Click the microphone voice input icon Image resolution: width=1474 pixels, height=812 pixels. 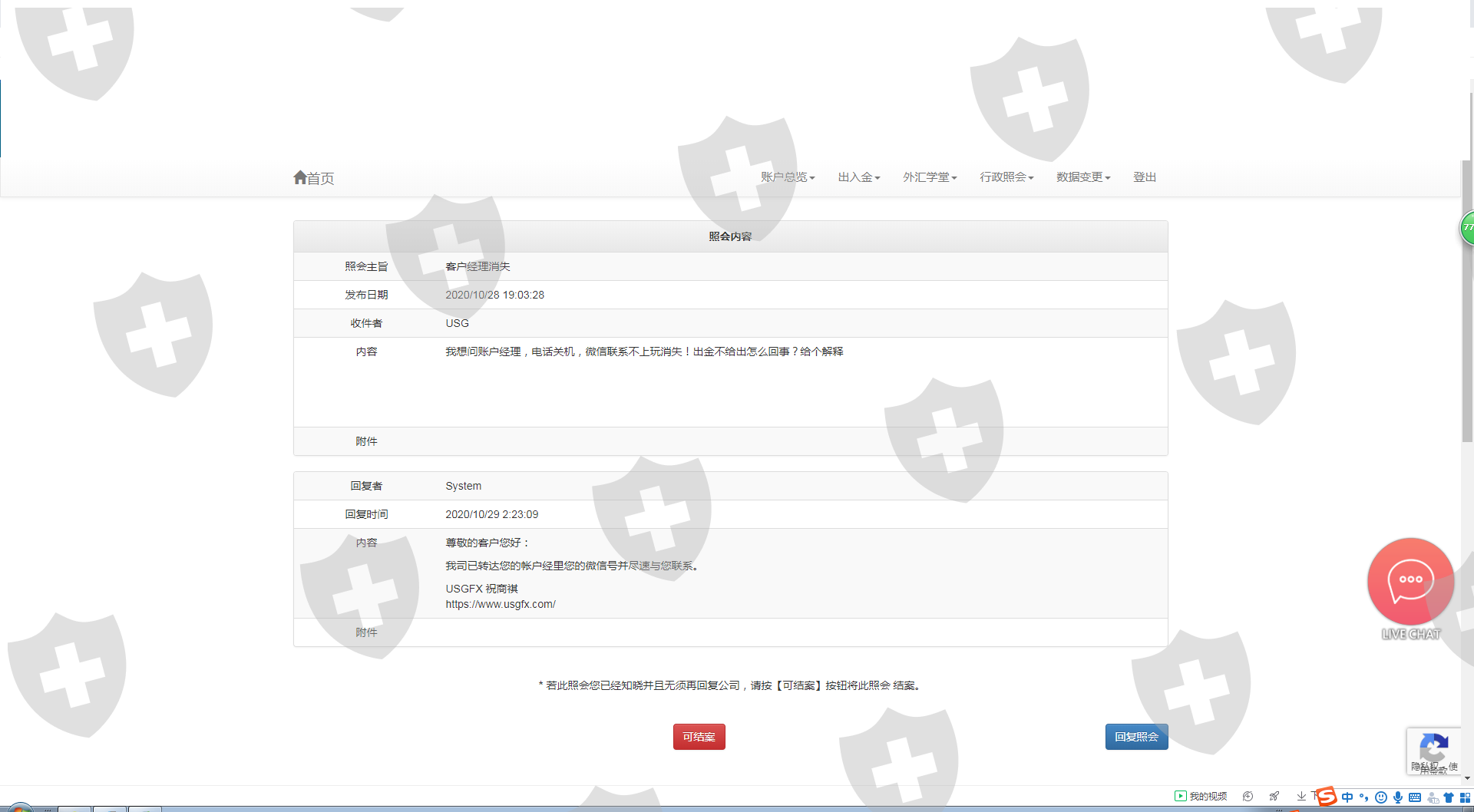coord(1398,797)
